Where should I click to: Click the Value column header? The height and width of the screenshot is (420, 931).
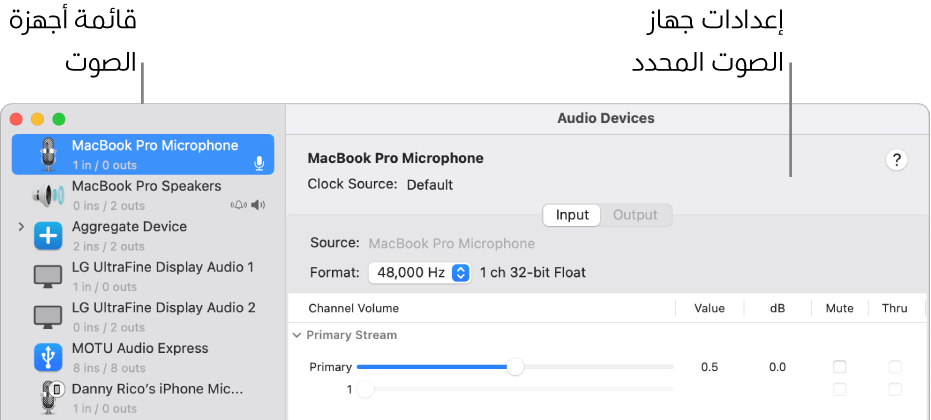pos(709,308)
